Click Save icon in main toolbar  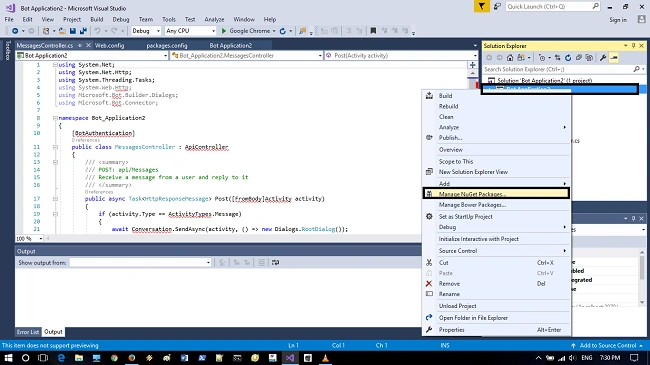click(x=73, y=31)
